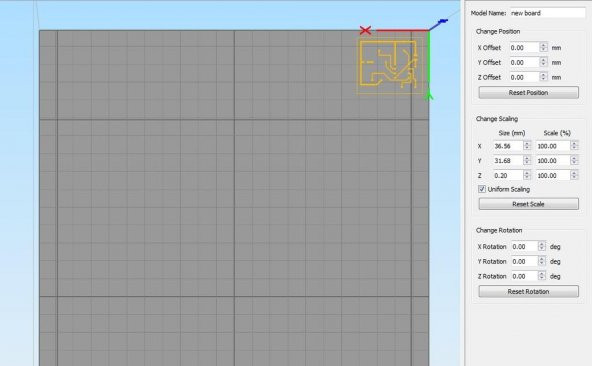Click the Reset Position button
Image resolution: width=592 pixels, height=366 pixels.
tap(528, 93)
